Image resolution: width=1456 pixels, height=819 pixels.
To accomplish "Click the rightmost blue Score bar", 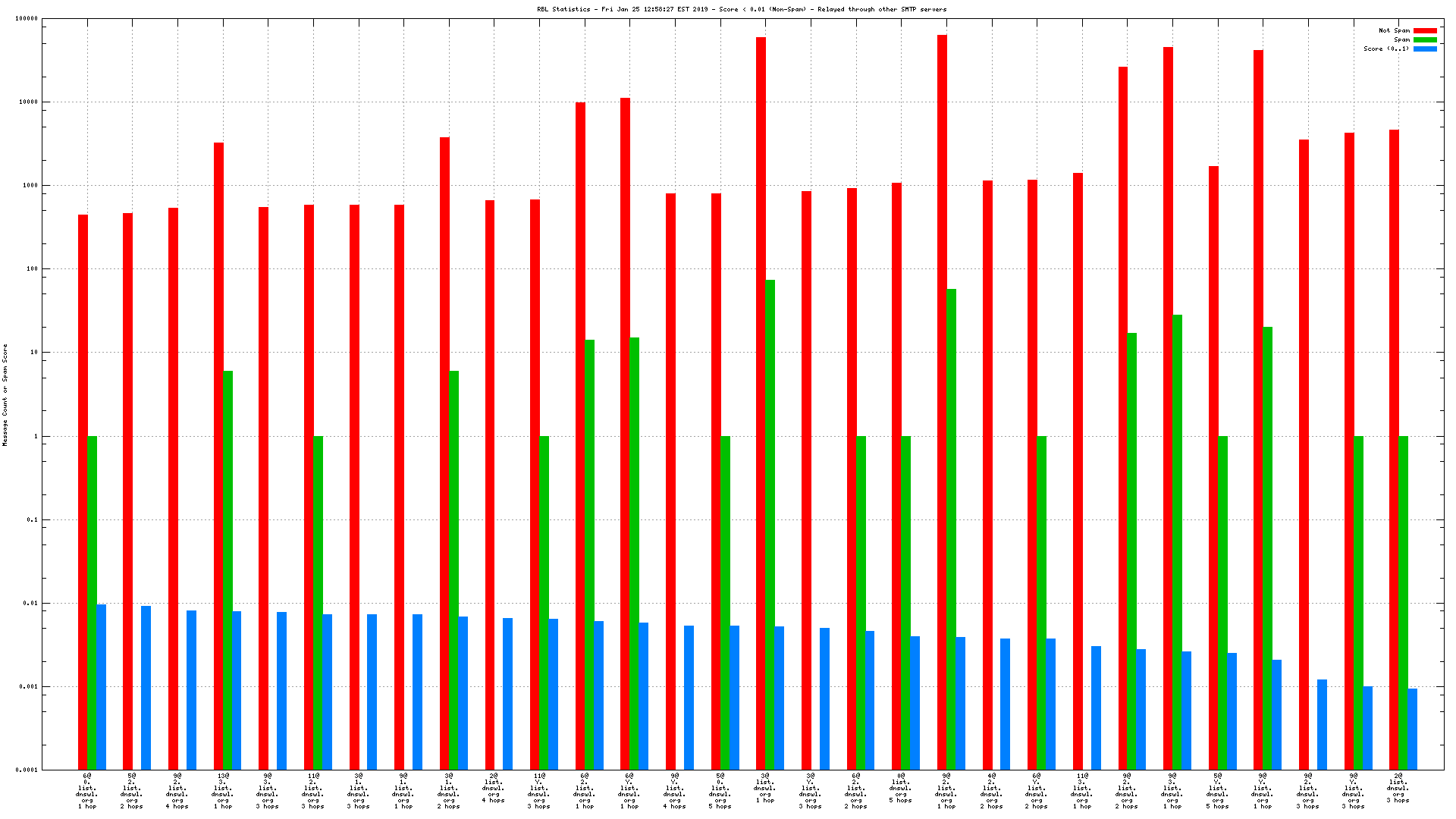I will [1412, 729].
